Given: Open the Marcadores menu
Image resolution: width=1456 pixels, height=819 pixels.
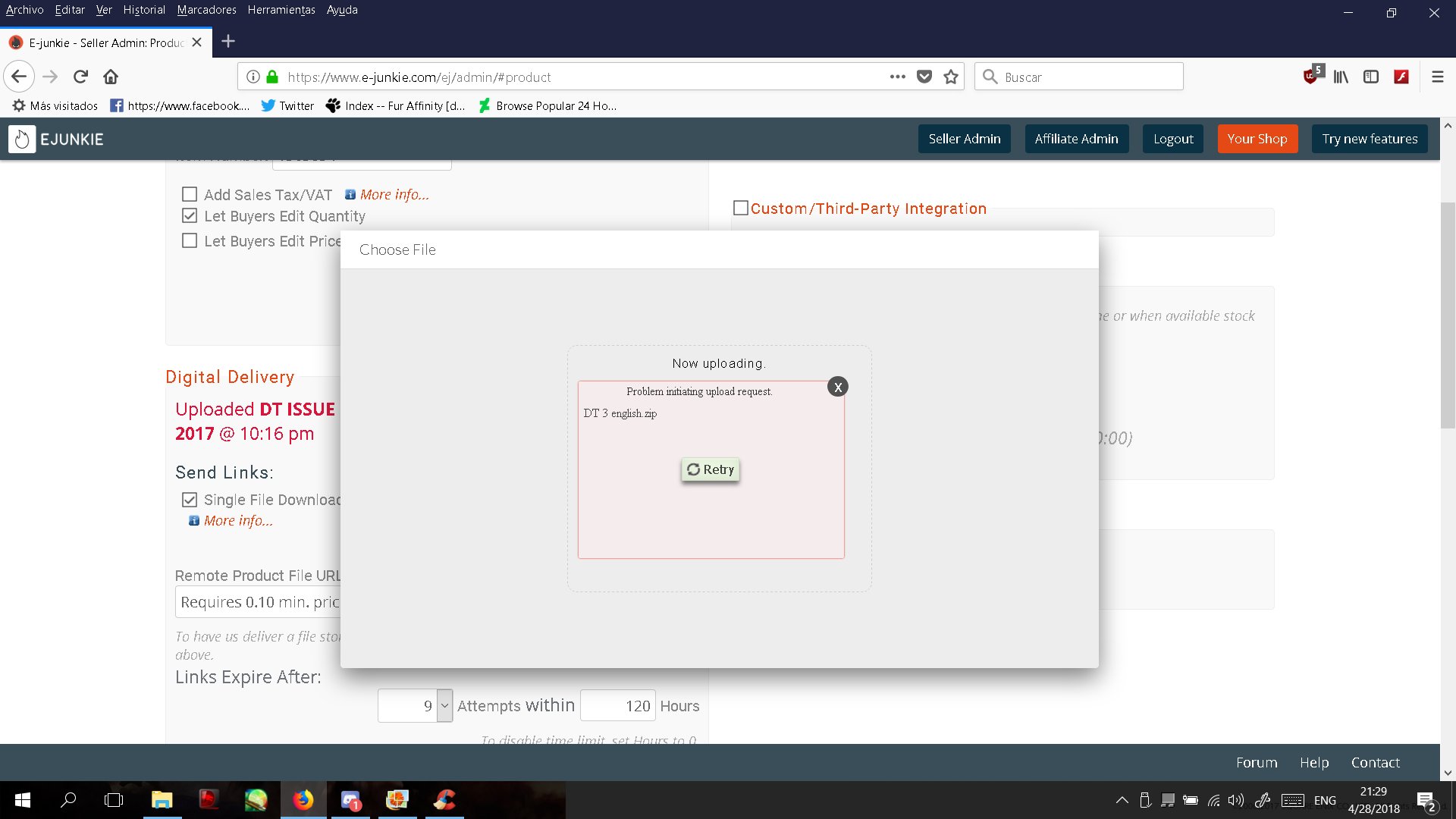Looking at the screenshot, I should (x=206, y=10).
